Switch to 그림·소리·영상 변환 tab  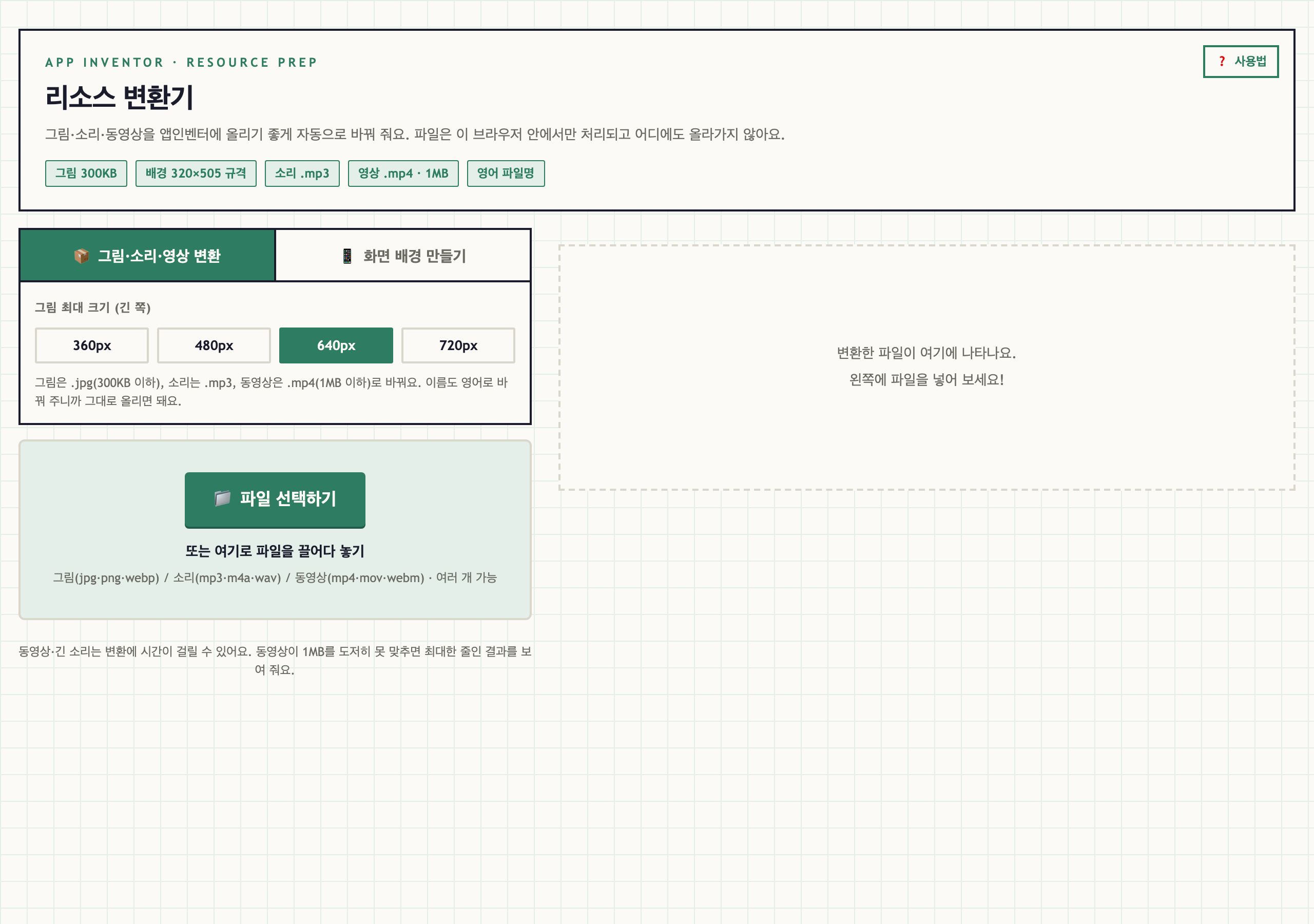click(148, 255)
